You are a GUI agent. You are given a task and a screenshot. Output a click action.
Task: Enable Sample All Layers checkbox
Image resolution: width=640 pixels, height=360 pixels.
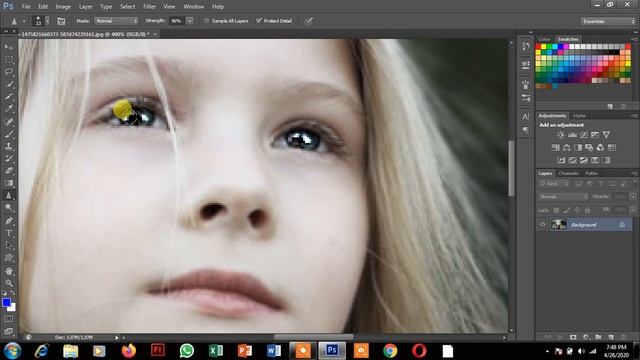(x=207, y=21)
